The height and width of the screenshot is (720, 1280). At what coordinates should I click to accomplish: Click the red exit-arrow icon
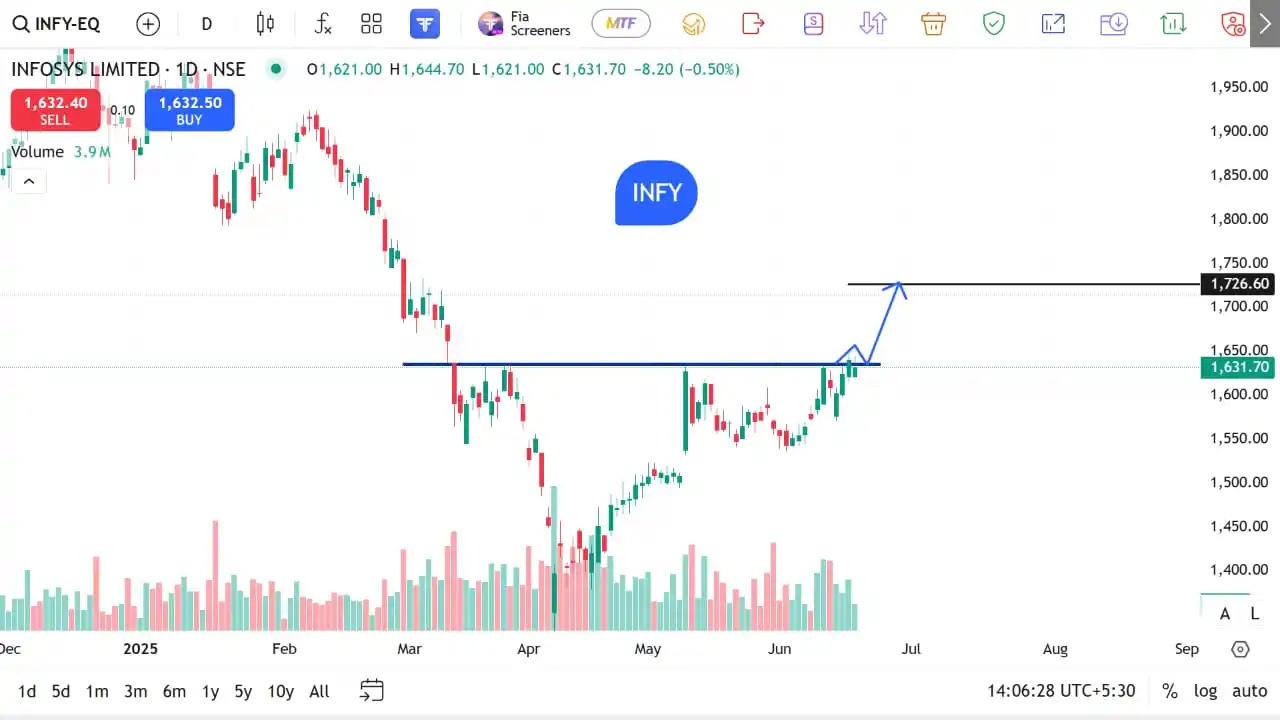click(753, 23)
